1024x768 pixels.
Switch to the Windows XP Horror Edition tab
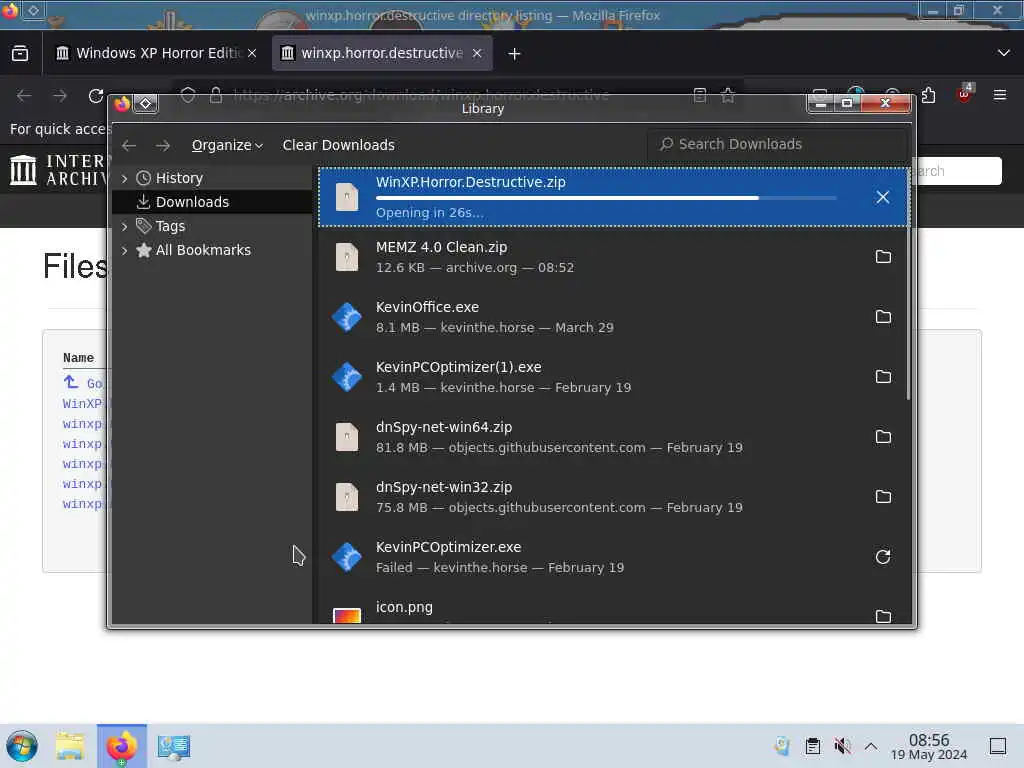tap(157, 53)
